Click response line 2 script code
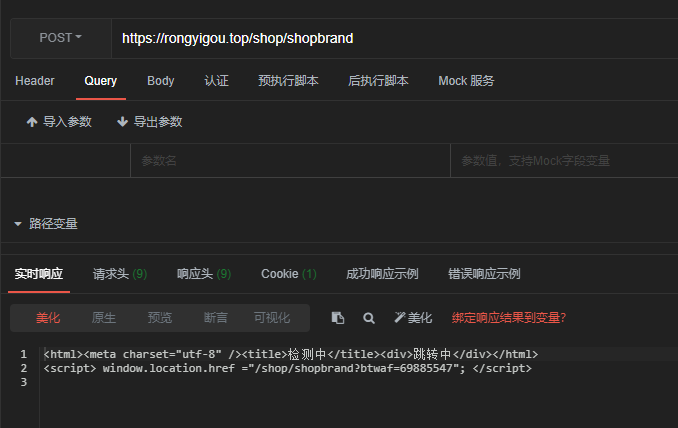 tap(287, 368)
